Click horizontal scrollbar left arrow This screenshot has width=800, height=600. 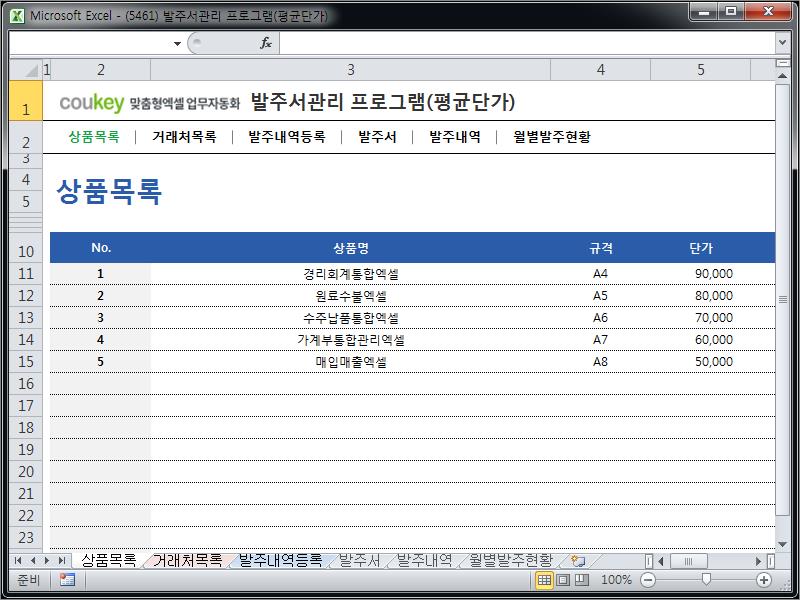click(661, 561)
